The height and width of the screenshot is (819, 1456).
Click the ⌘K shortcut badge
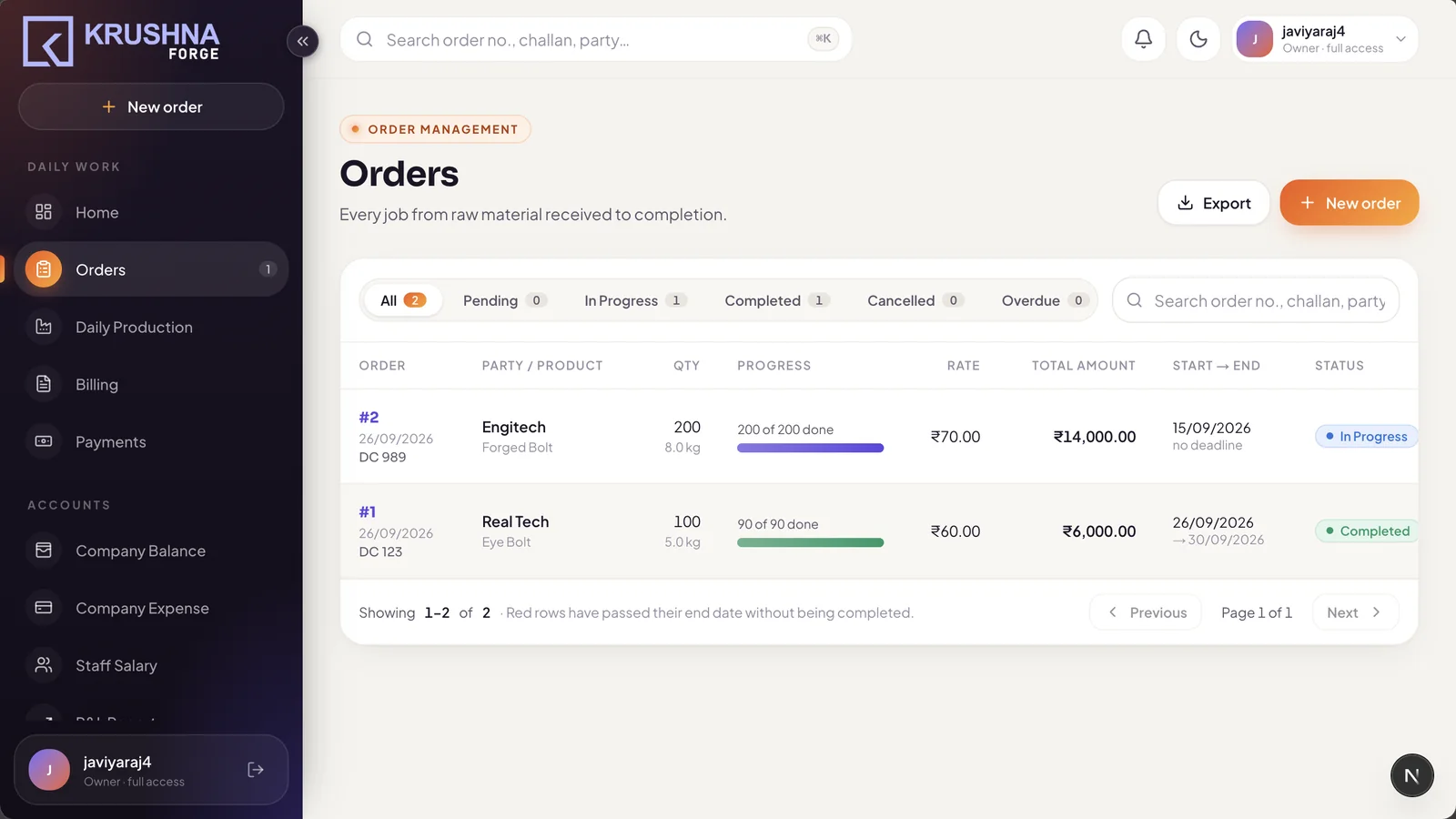click(823, 38)
